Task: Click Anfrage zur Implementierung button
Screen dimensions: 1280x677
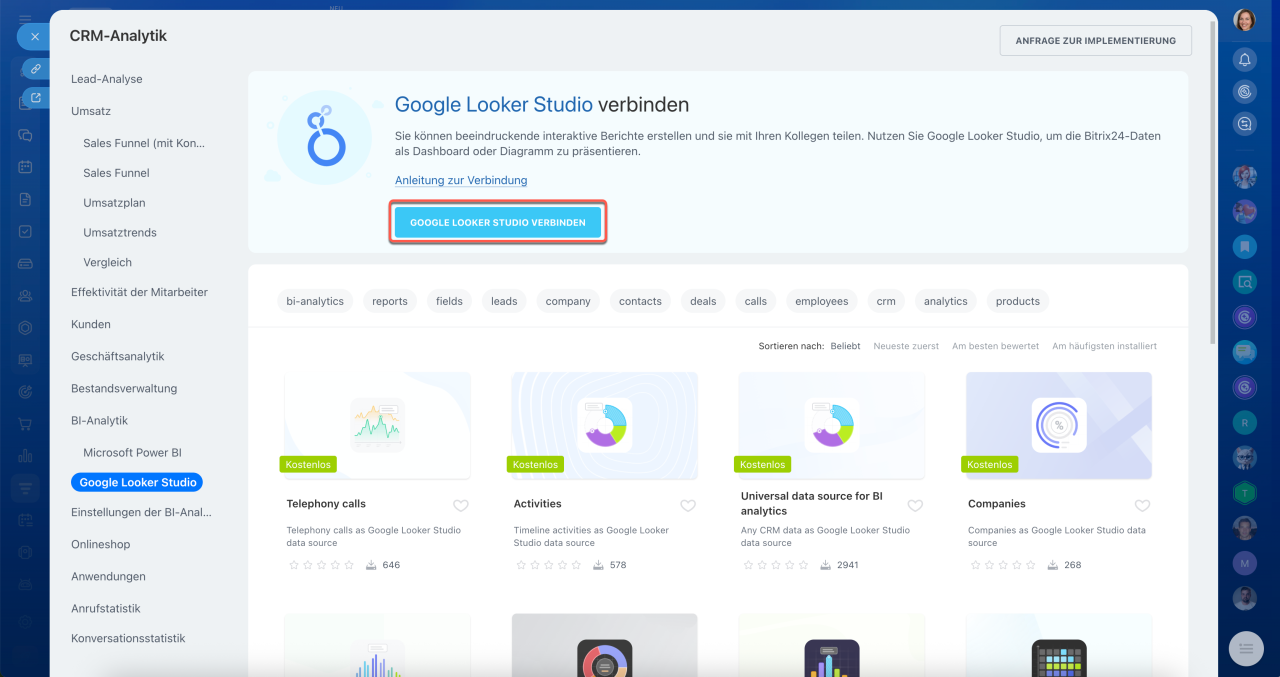Action: 1096,40
